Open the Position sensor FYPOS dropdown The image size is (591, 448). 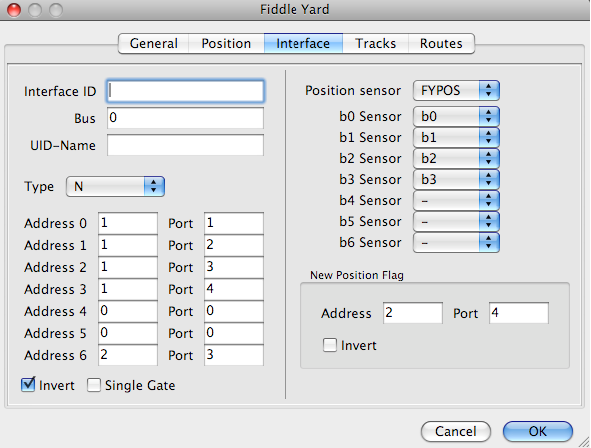click(456, 90)
